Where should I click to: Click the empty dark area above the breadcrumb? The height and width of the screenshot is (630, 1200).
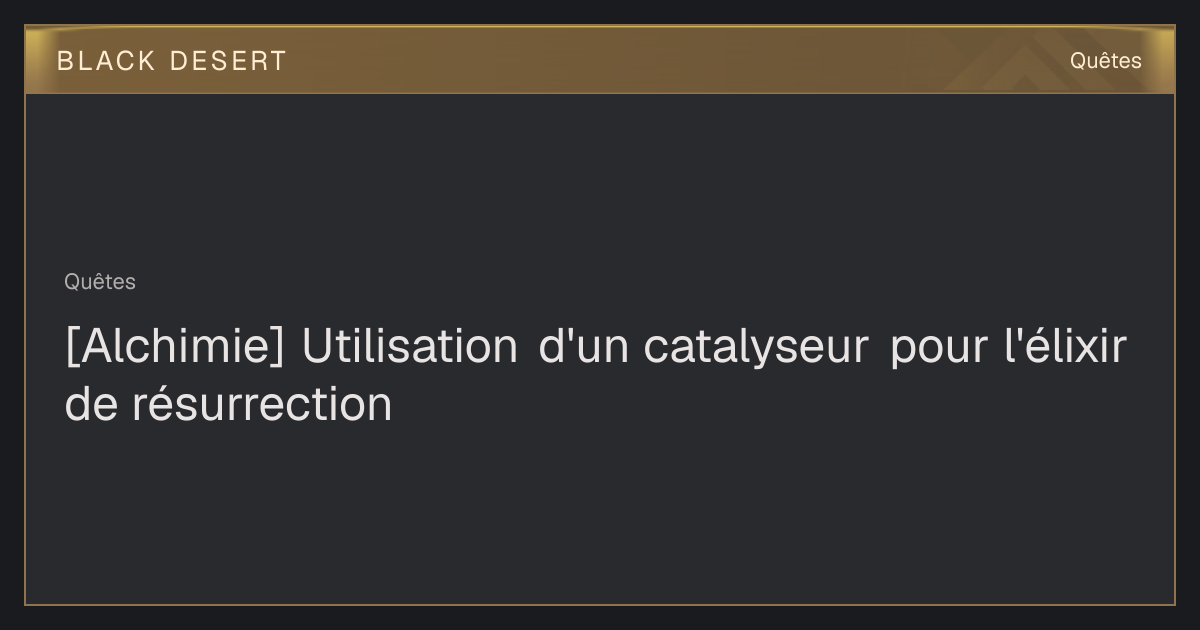(x=600, y=180)
